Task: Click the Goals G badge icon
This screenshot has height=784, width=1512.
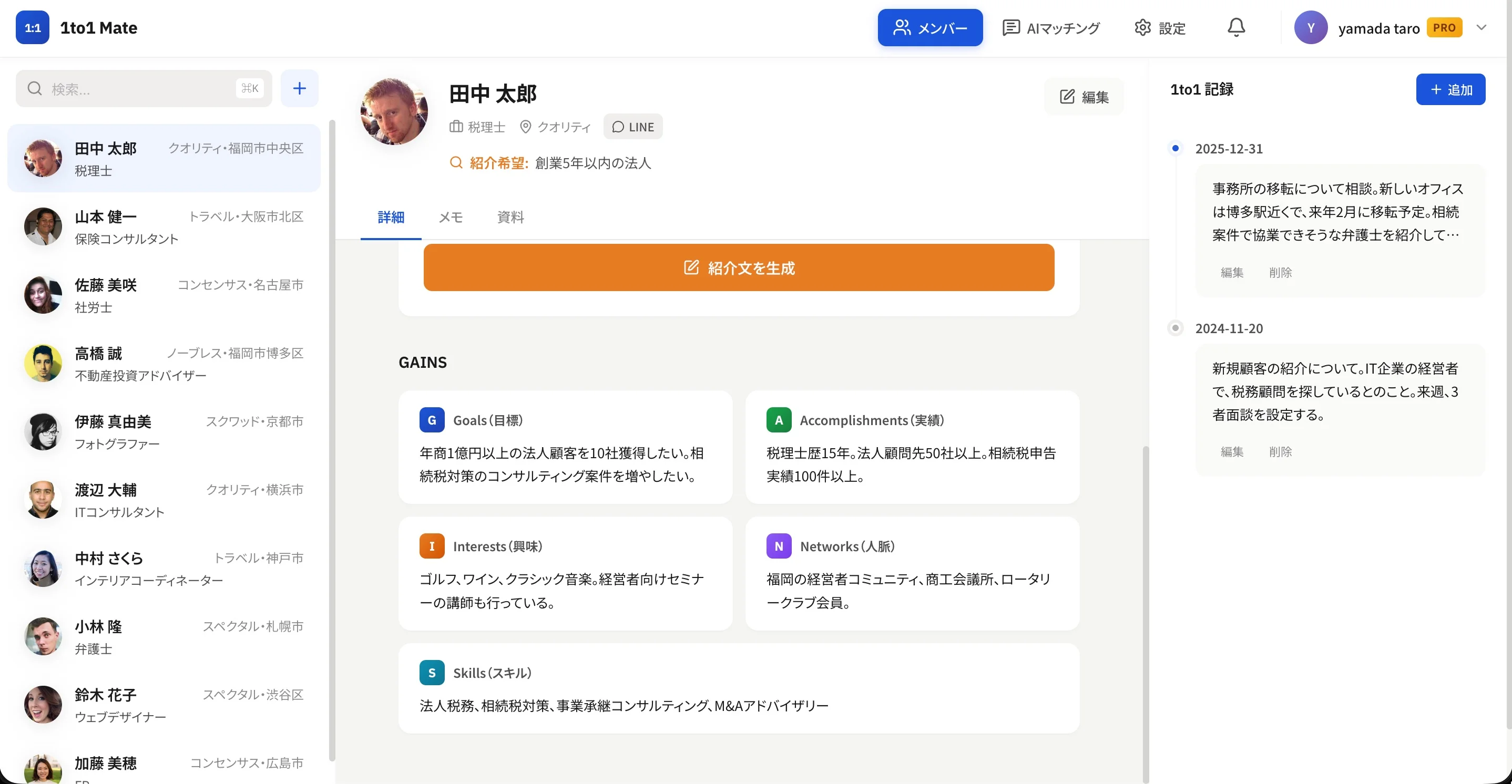Action: (432, 420)
